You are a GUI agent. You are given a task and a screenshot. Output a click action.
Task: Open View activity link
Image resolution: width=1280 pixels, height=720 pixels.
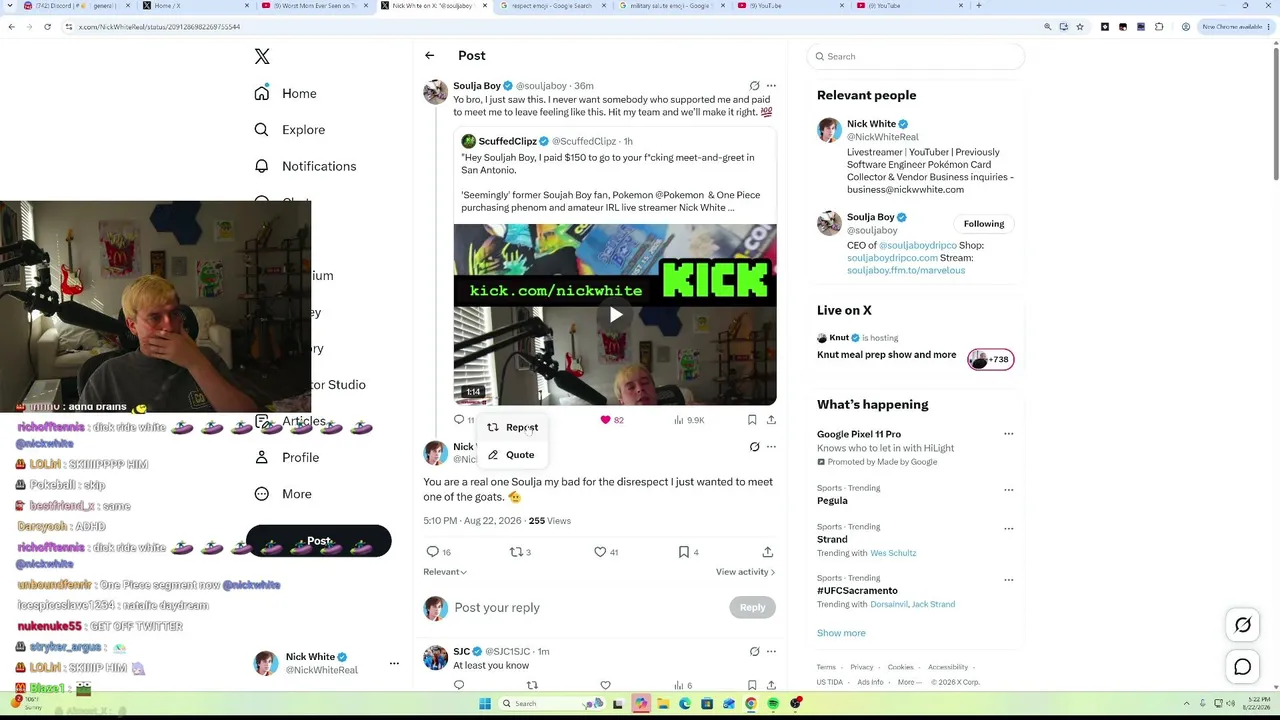click(745, 572)
